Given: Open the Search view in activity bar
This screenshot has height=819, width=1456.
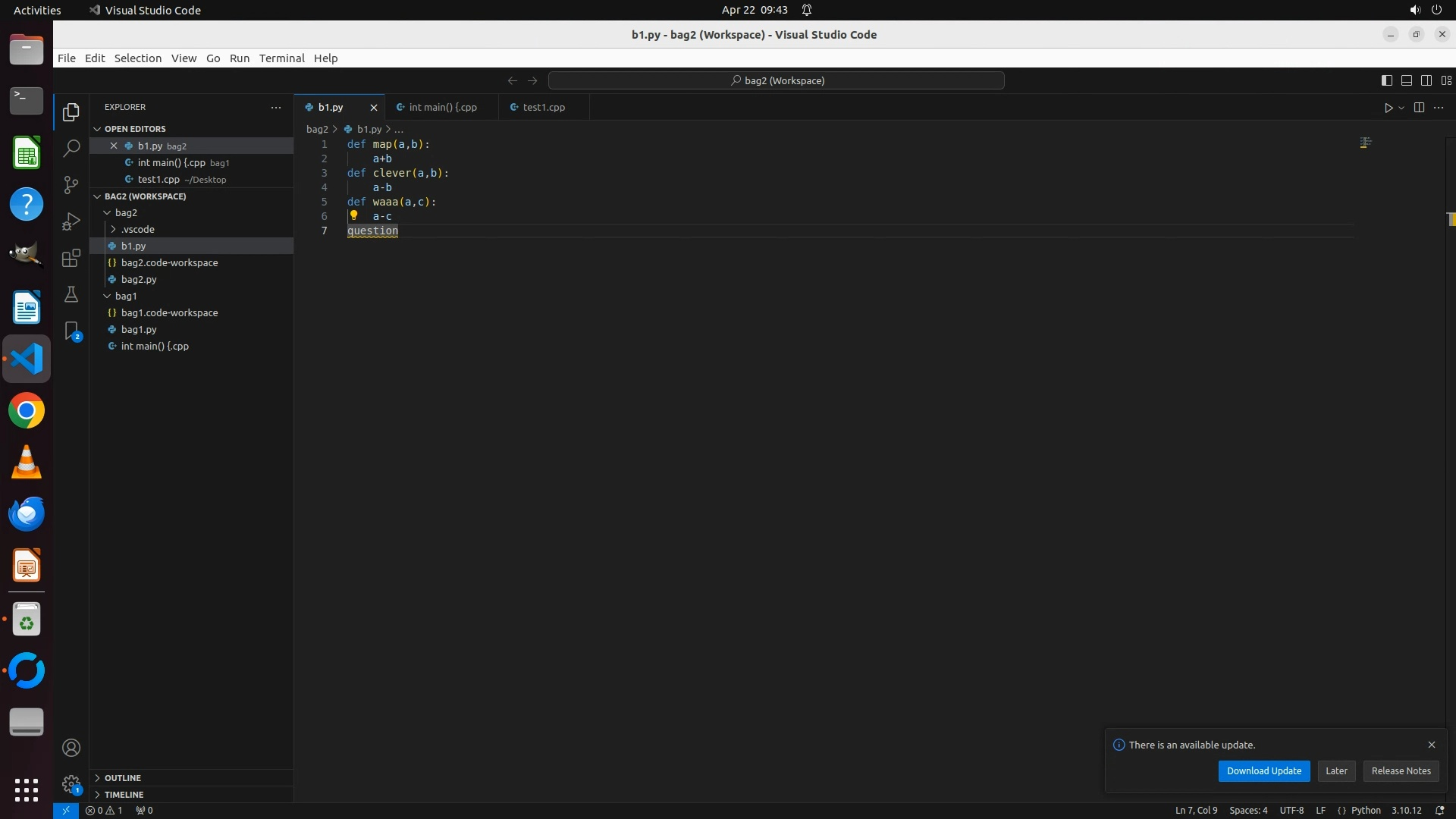Looking at the screenshot, I should tap(71, 148).
